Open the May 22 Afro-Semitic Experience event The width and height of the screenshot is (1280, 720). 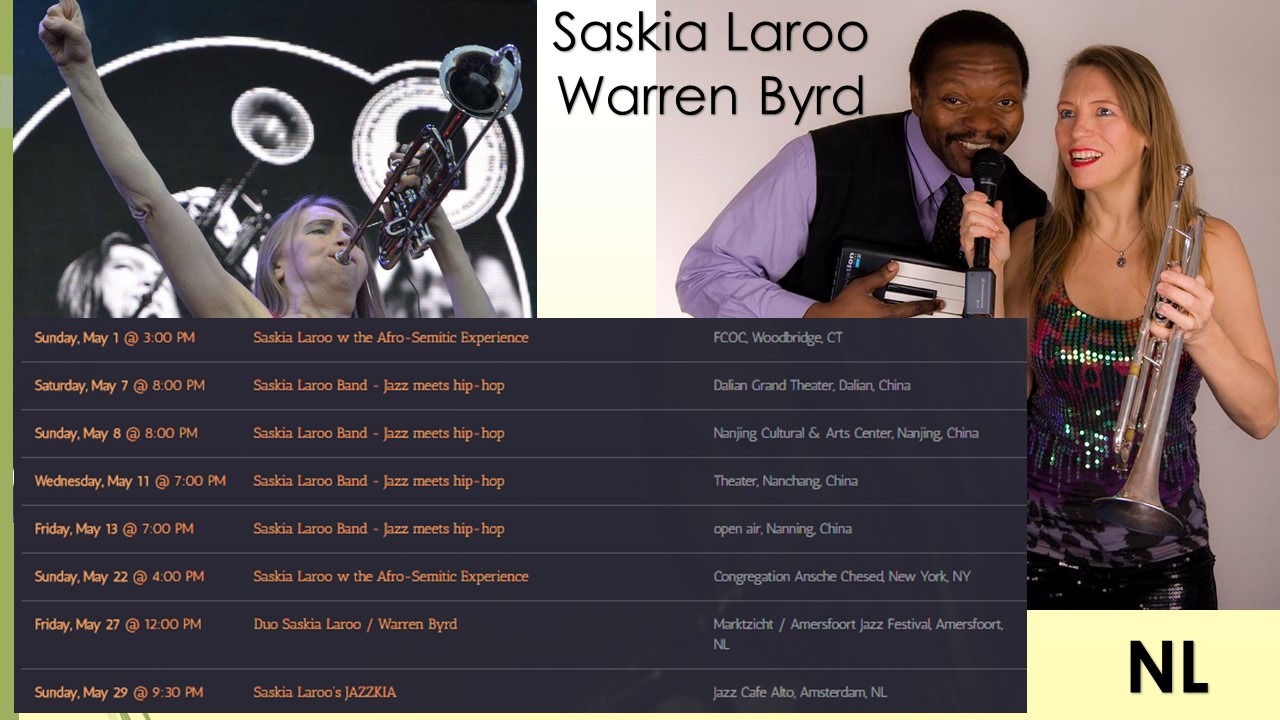coord(391,577)
